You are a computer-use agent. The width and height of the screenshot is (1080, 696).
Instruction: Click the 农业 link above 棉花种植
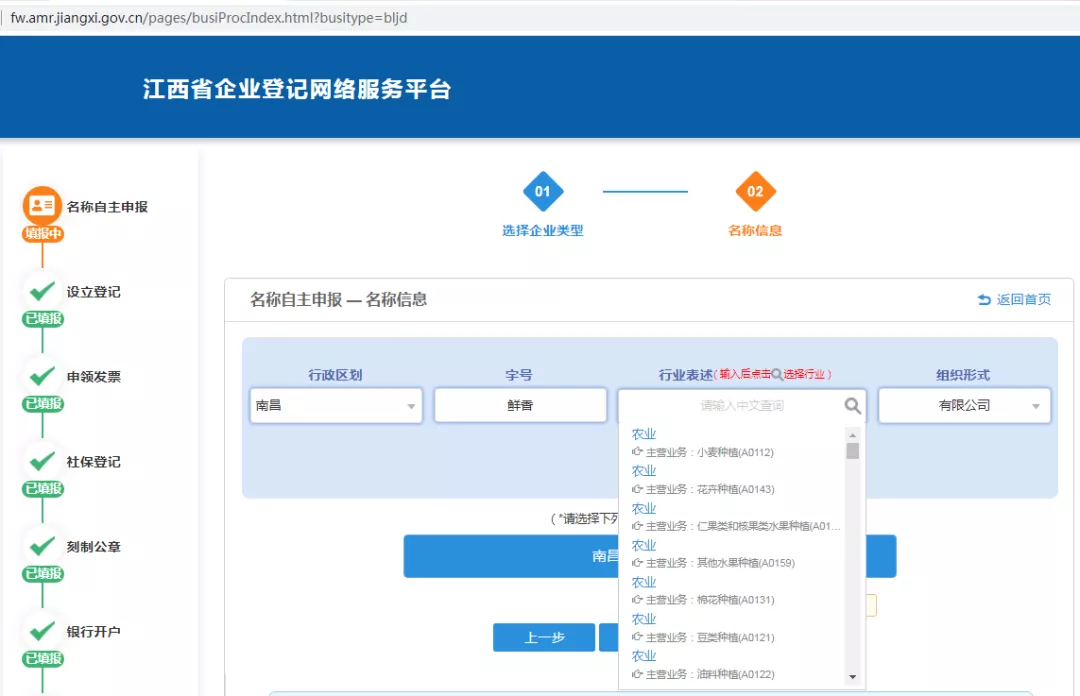[x=644, y=581]
